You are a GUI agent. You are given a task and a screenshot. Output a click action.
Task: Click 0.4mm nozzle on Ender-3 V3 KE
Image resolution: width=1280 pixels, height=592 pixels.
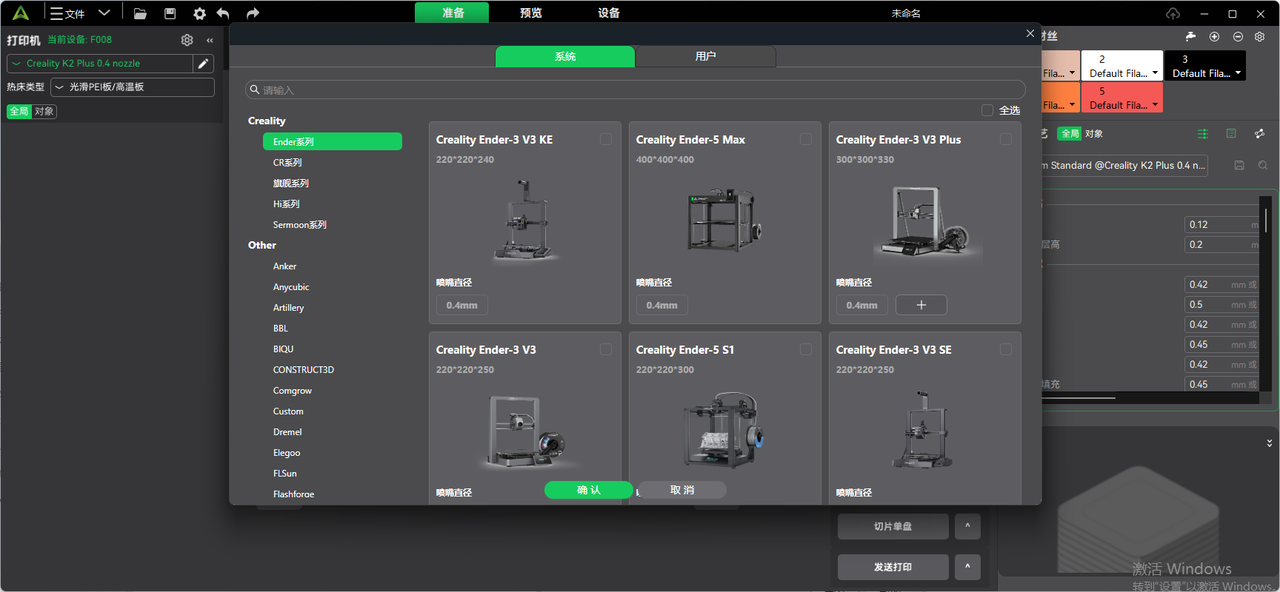(462, 305)
